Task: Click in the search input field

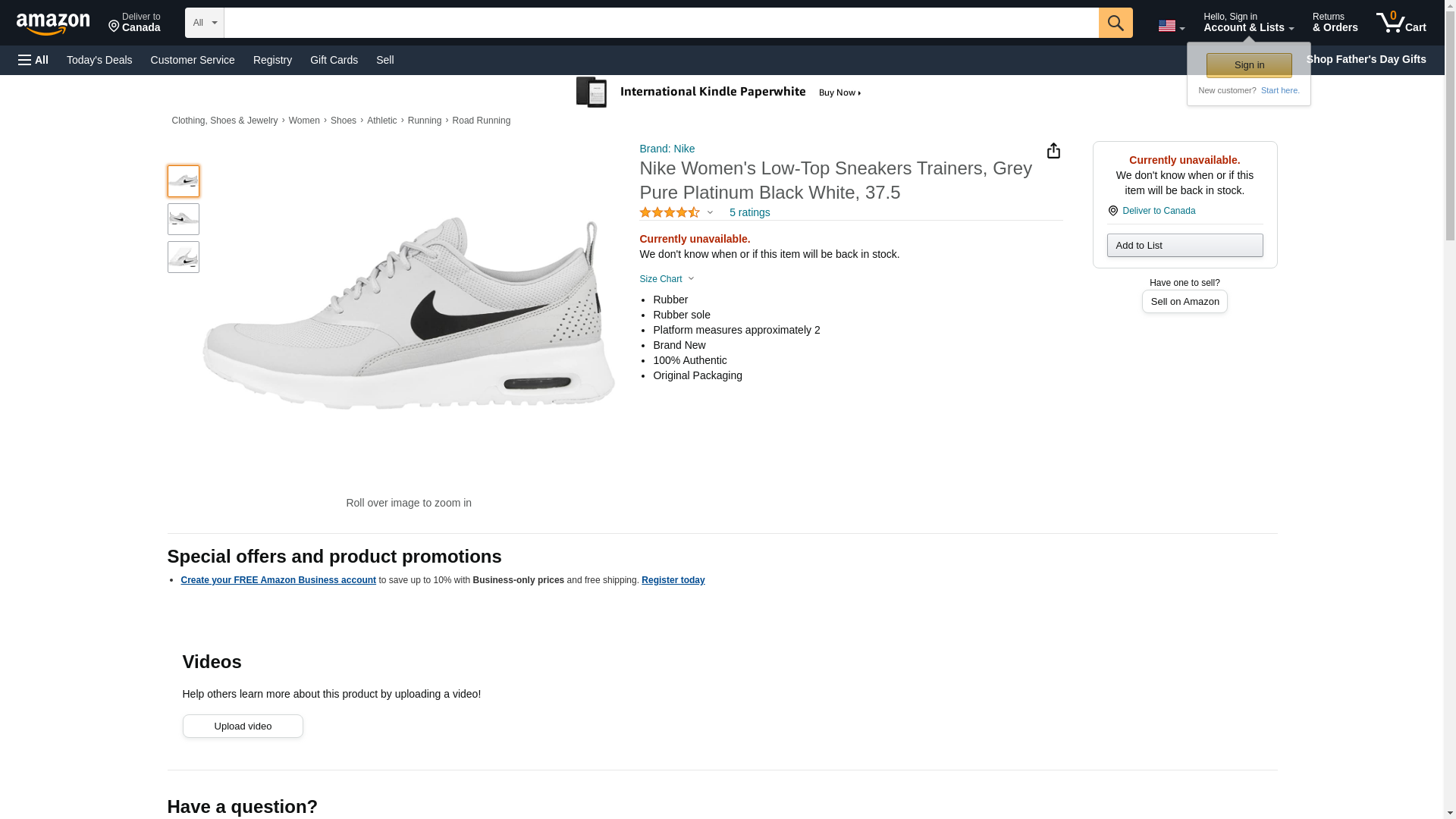Action: click(x=660, y=23)
